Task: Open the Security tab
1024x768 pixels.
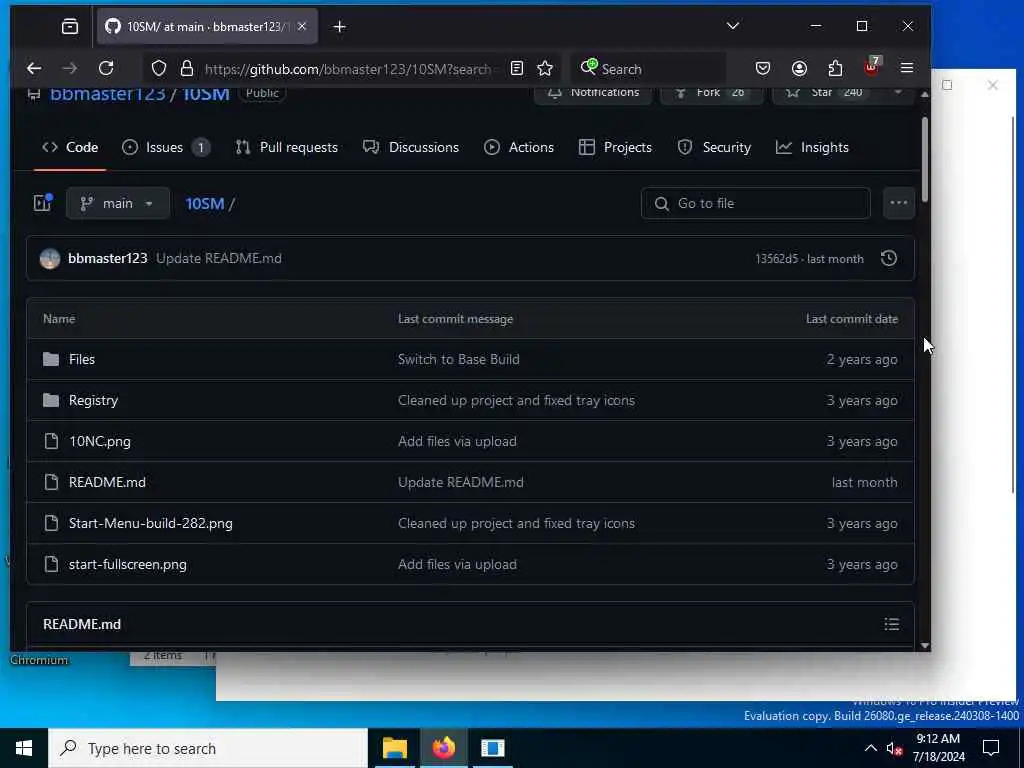Action: pyautogui.click(x=714, y=148)
